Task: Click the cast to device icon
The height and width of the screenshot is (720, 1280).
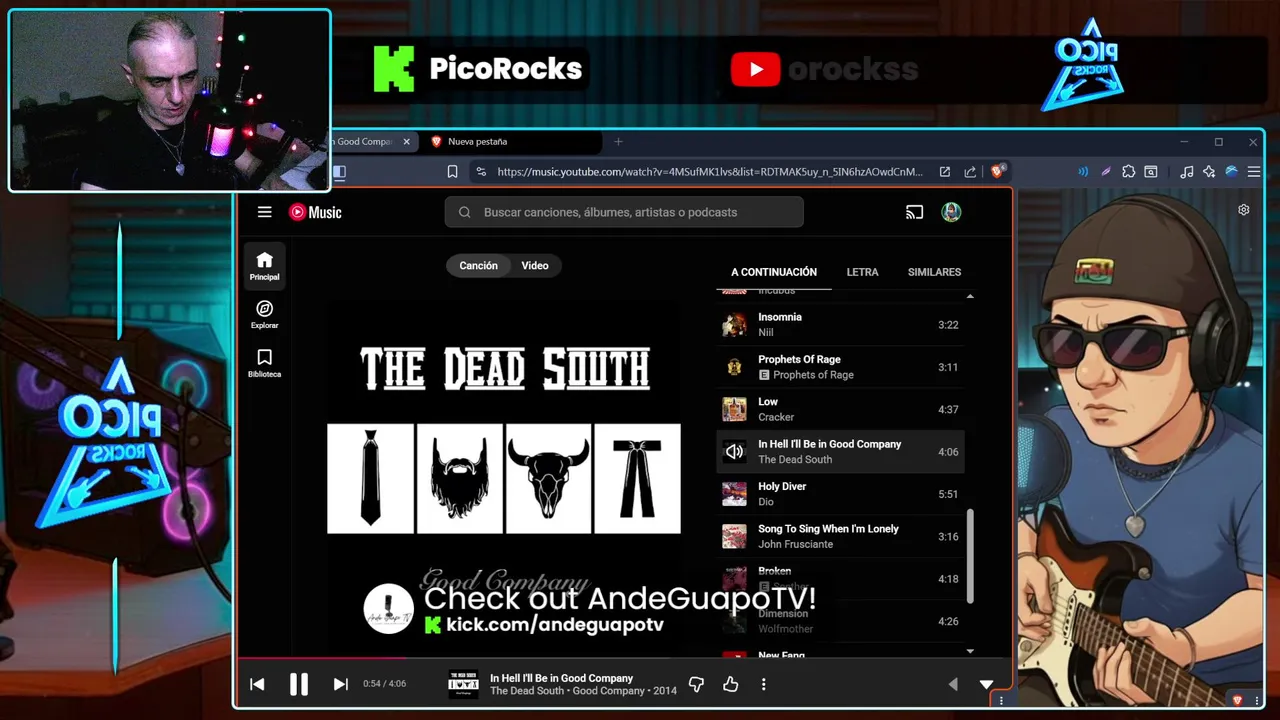Action: point(914,212)
